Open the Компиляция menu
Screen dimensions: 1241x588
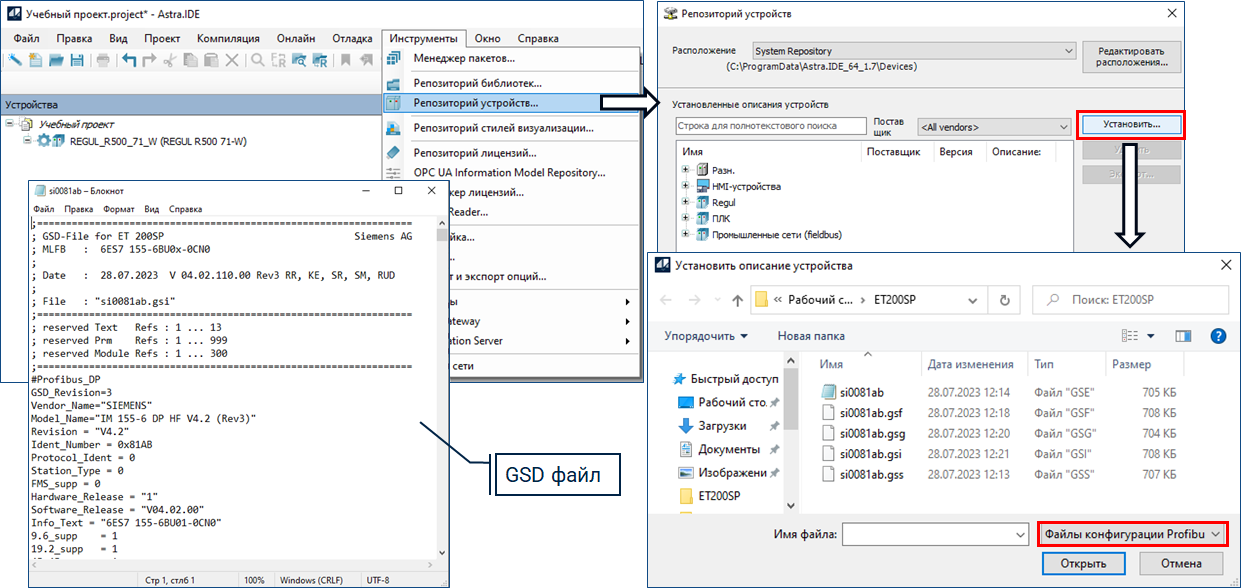228,38
